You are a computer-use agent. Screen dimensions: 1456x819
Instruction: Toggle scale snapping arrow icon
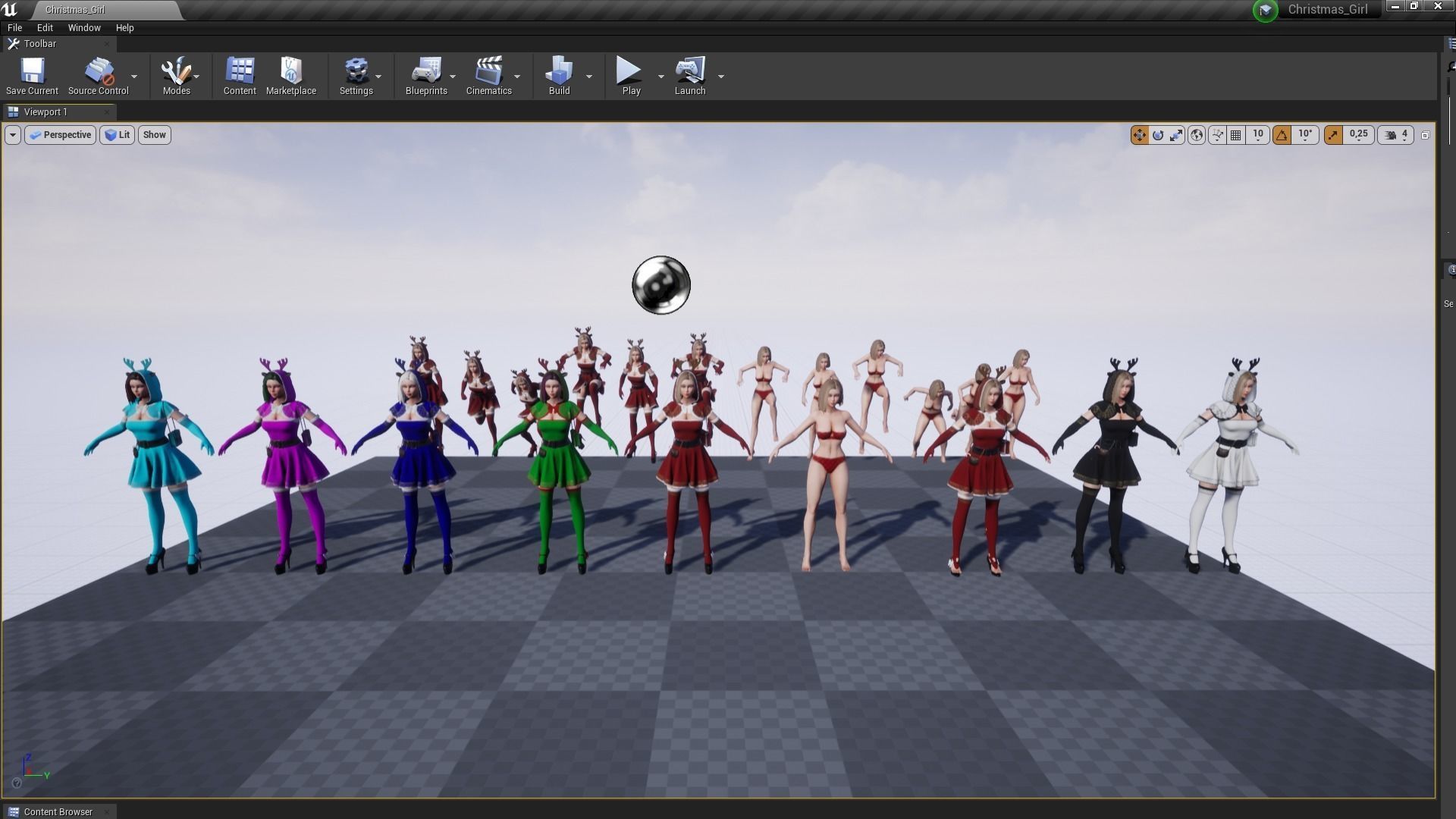pyautogui.click(x=1333, y=135)
